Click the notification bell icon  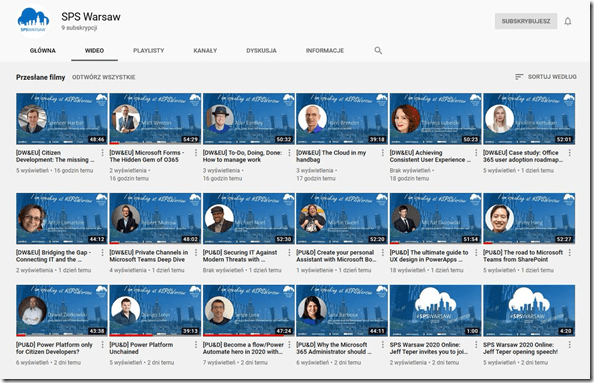567,21
